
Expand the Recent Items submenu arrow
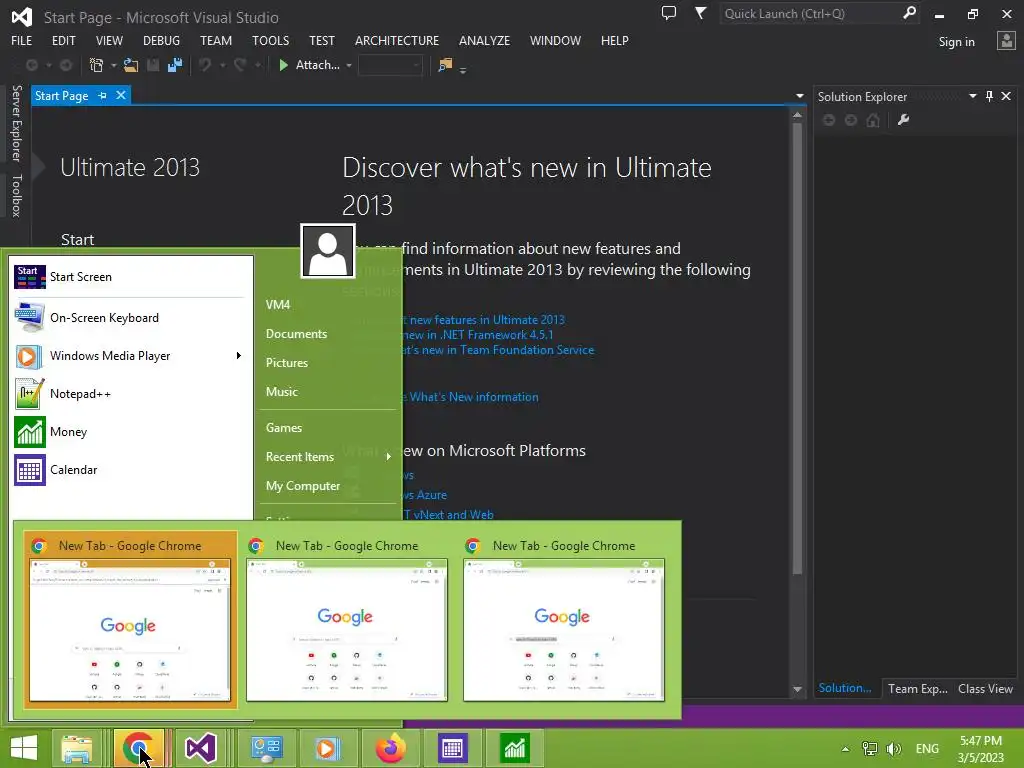coord(389,456)
